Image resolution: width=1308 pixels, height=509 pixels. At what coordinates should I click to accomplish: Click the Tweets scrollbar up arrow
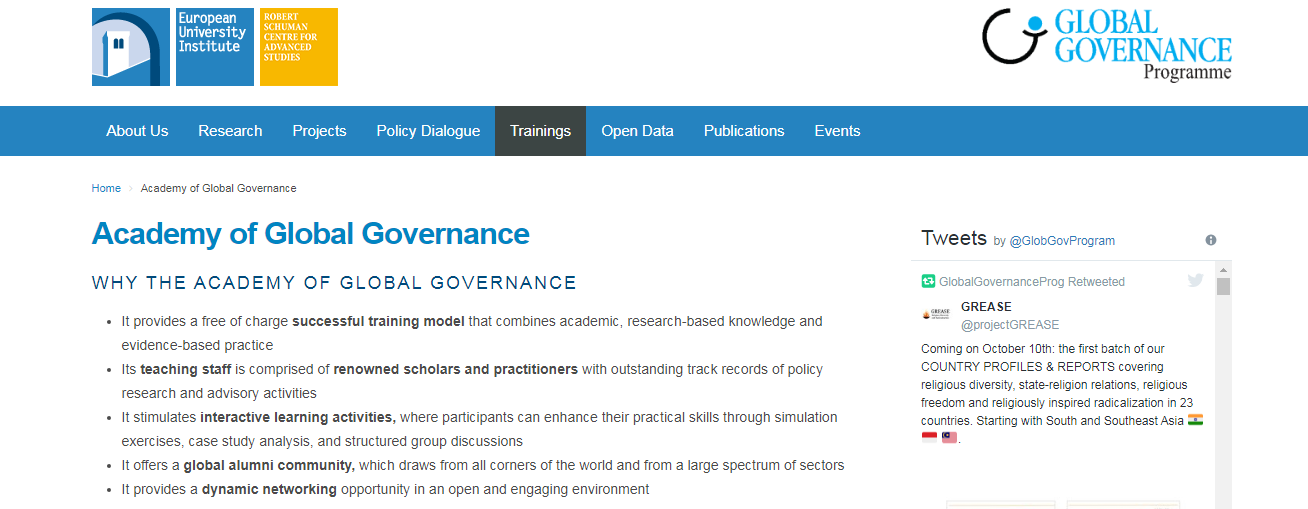(x=1223, y=269)
